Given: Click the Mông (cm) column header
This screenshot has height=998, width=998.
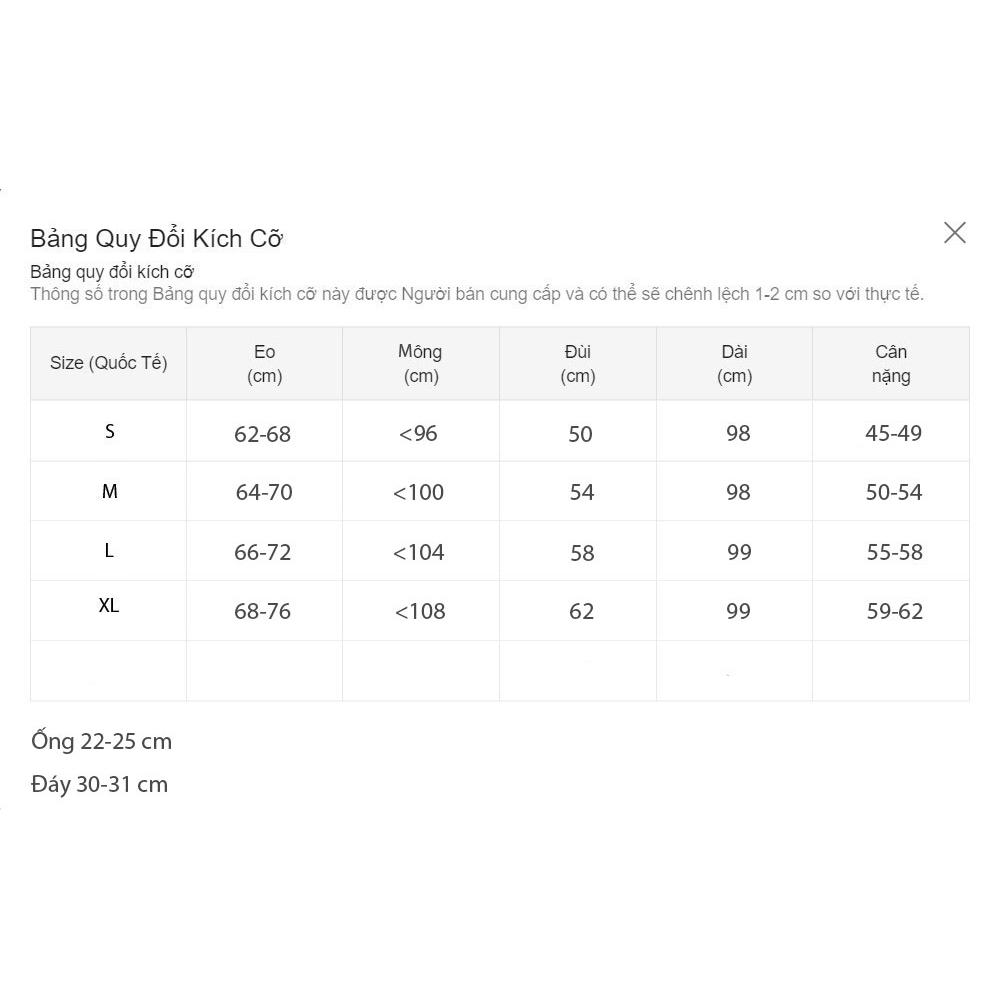Looking at the screenshot, I should (421, 363).
